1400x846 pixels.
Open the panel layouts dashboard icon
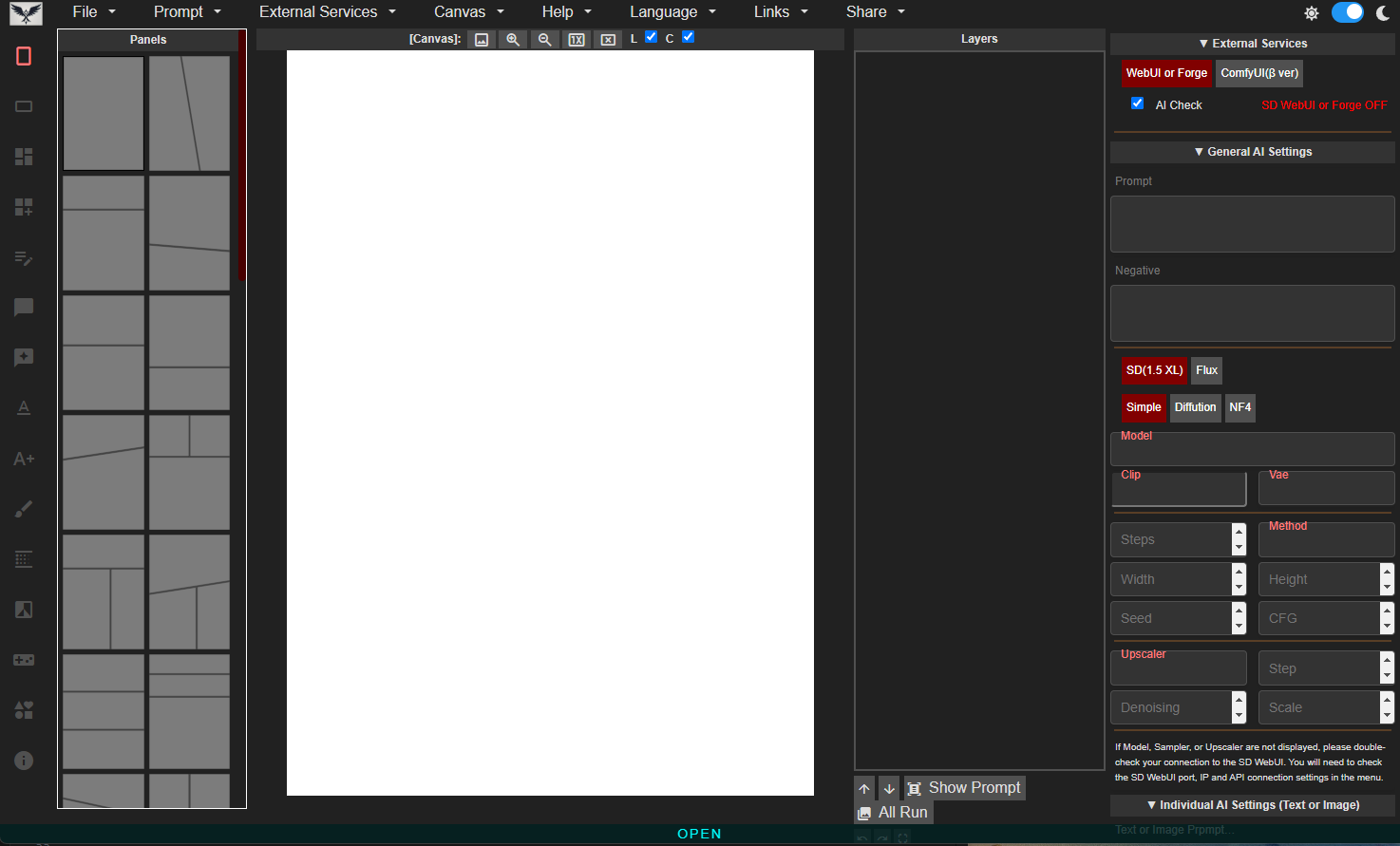24,157
